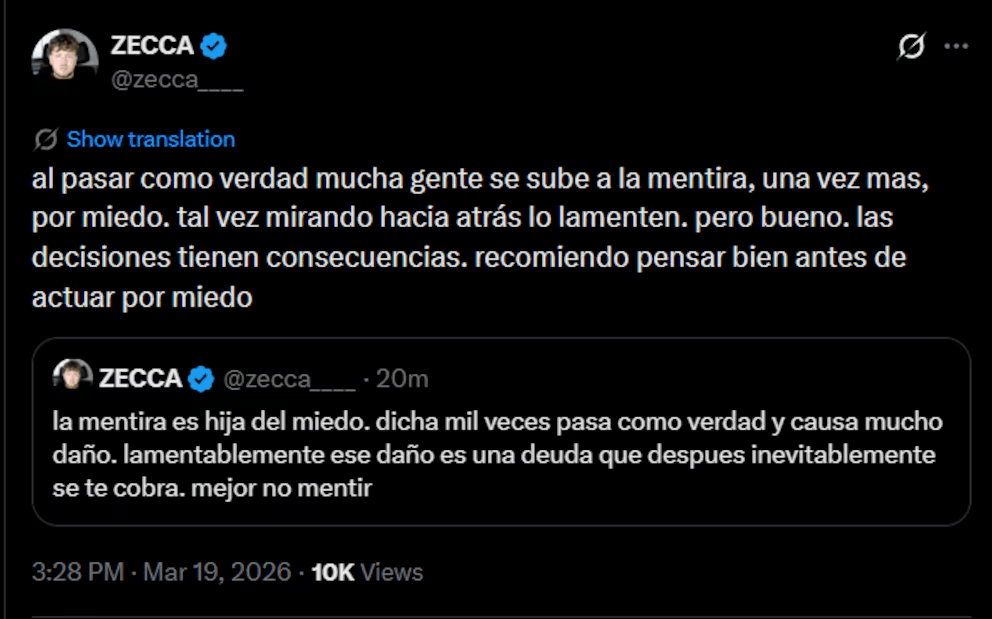Screen dimensions: 992x619
Task: Click the last line "actuar por miedo"
Action: [141, 297]
